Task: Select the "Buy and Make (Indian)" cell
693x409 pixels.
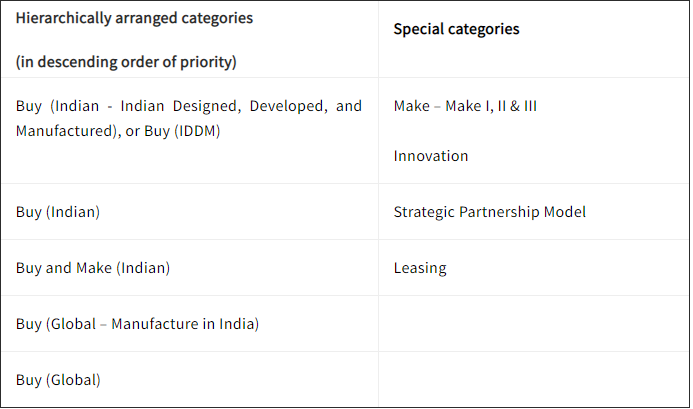Action: 93,268
